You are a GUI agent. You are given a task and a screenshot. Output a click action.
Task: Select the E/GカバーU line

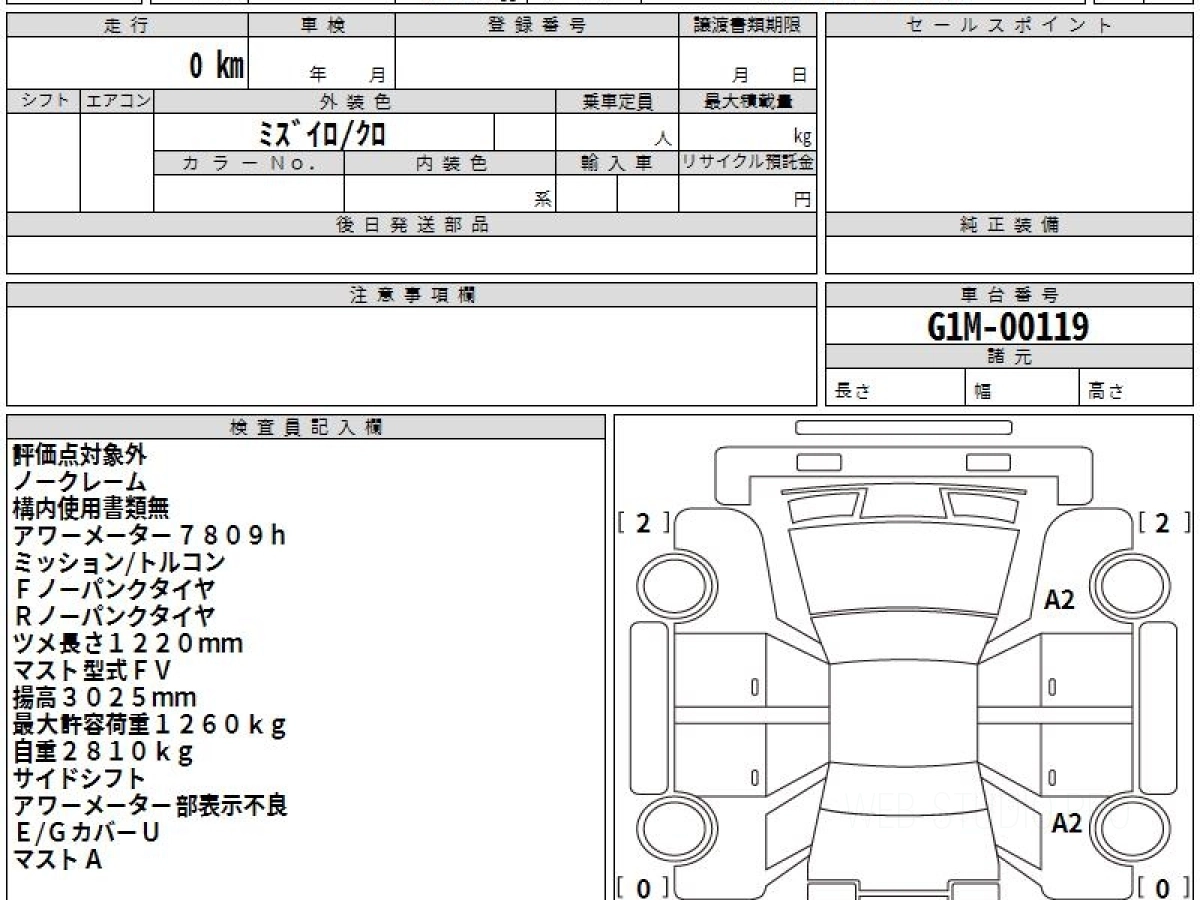(86, 832)
